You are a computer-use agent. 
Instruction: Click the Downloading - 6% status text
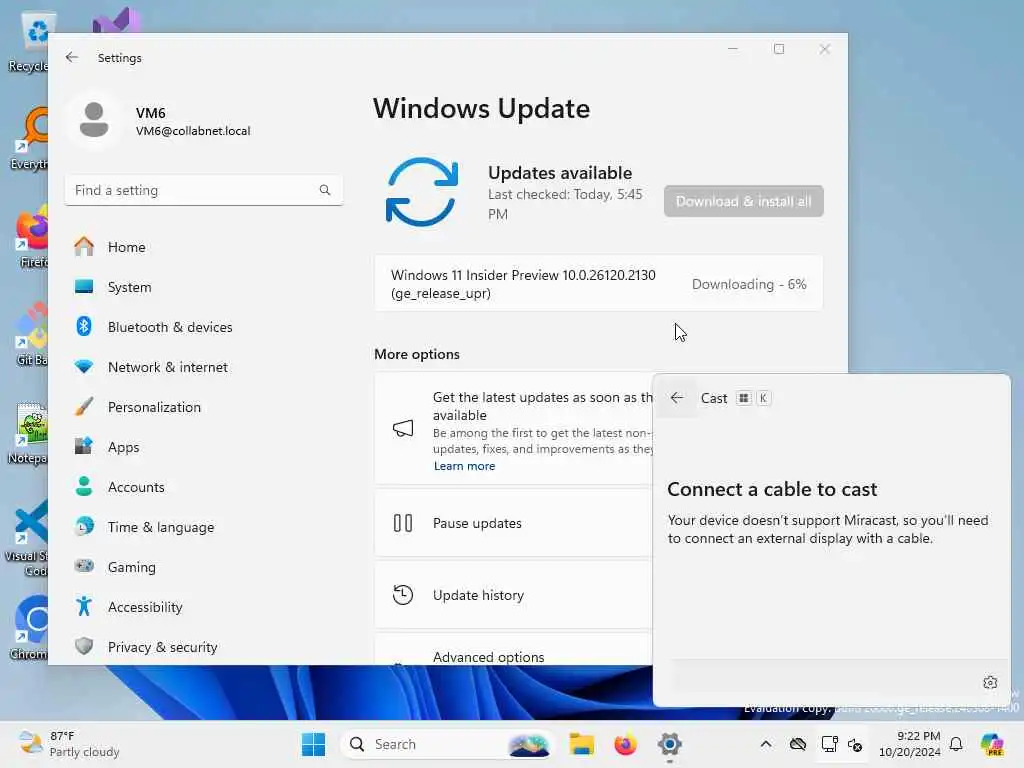coord(749,284)
